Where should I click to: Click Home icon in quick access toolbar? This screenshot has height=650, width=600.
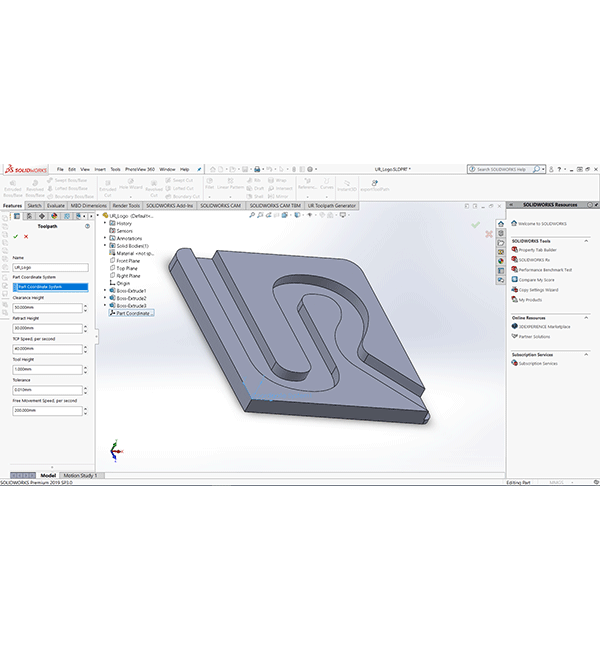tap(213, 169)
